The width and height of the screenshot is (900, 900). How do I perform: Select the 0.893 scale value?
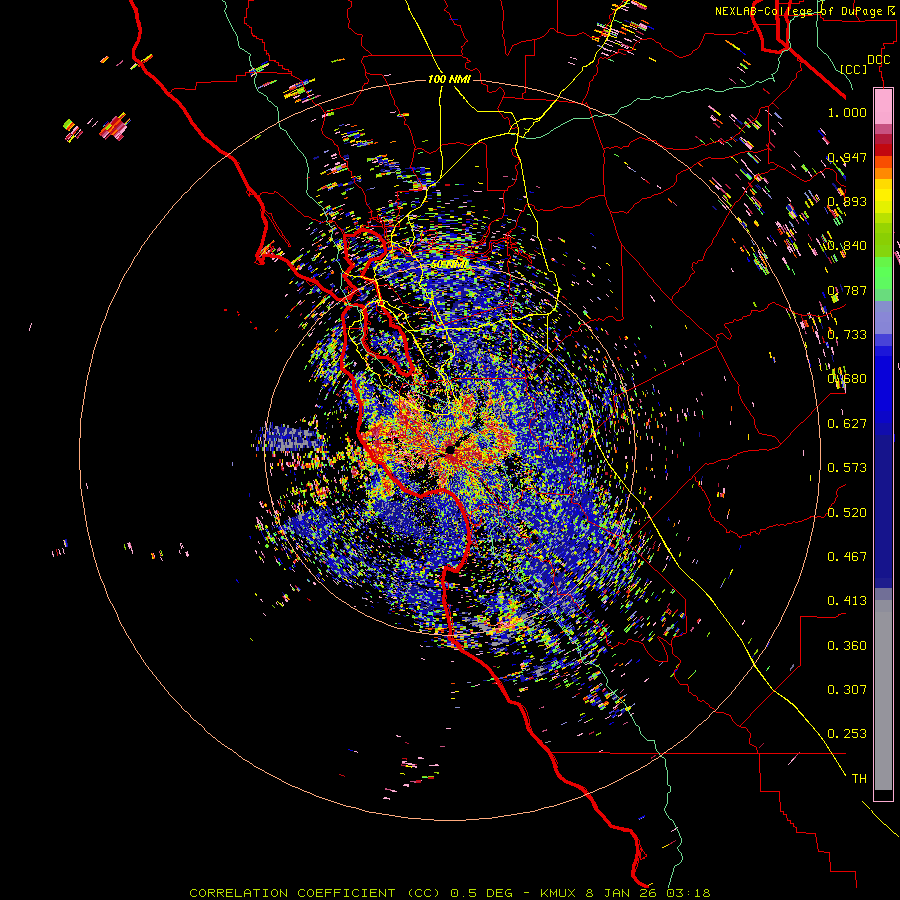[x=847, y=201]
